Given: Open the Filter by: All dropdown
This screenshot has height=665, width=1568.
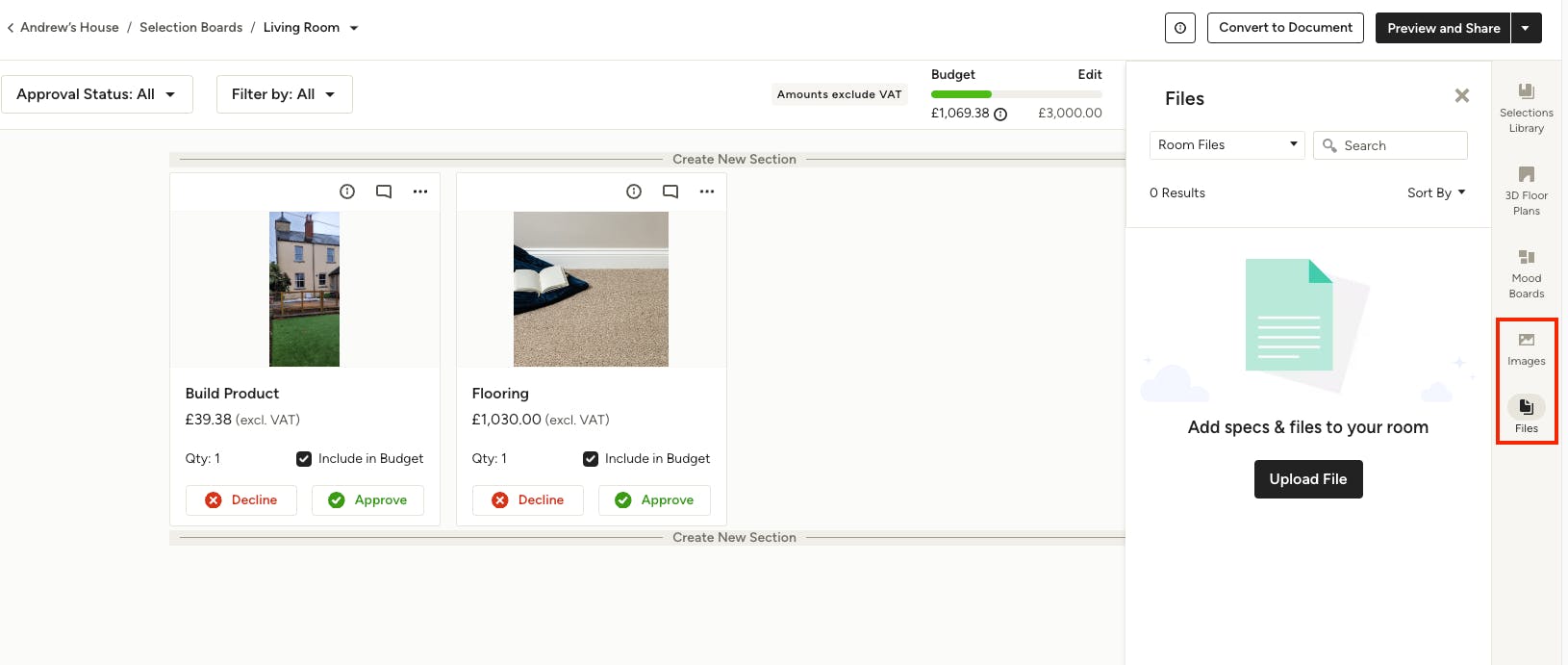Looking at the screenshot, I should (x=284, y=94).
